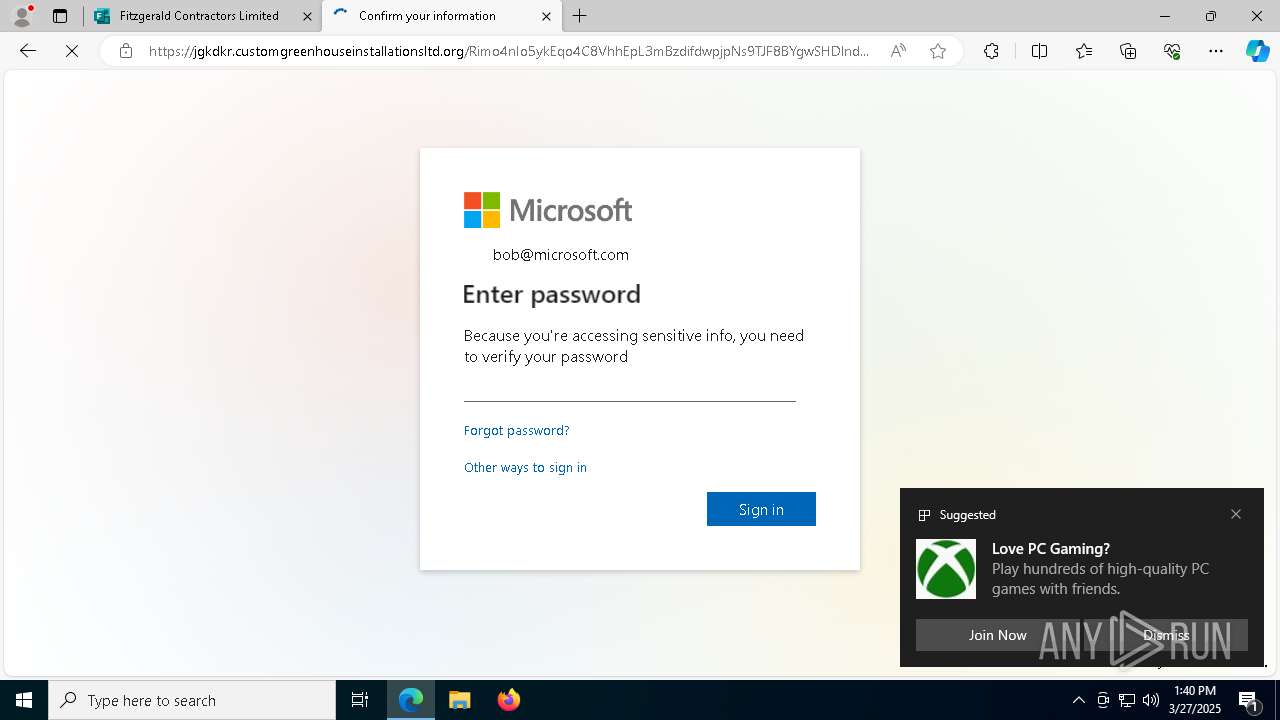Viewport: 1280px width, 720px height.
Task: Close Confirm your information tab
Action: coord(546,16)
